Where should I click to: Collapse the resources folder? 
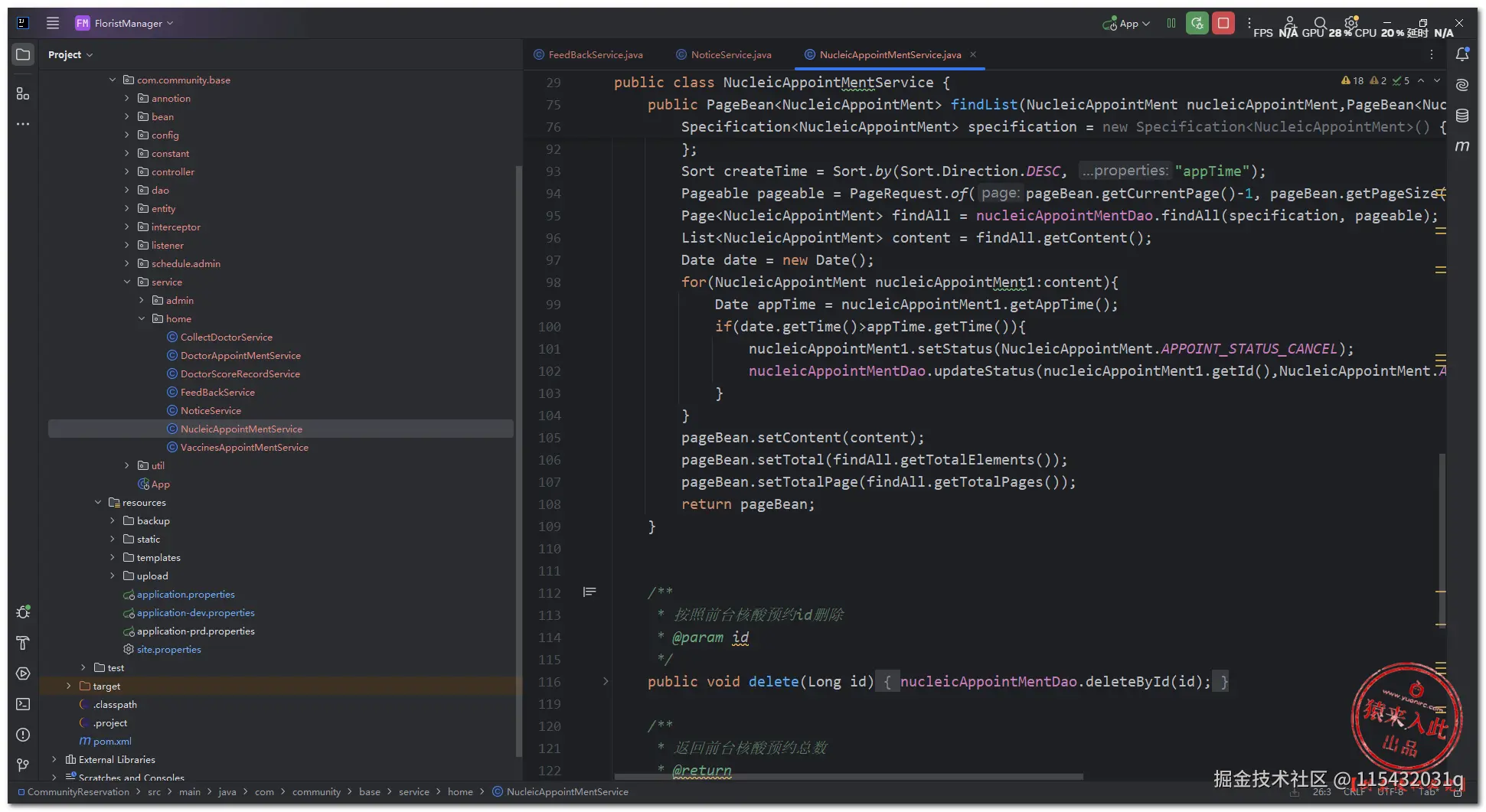click(x=98, y=502)
